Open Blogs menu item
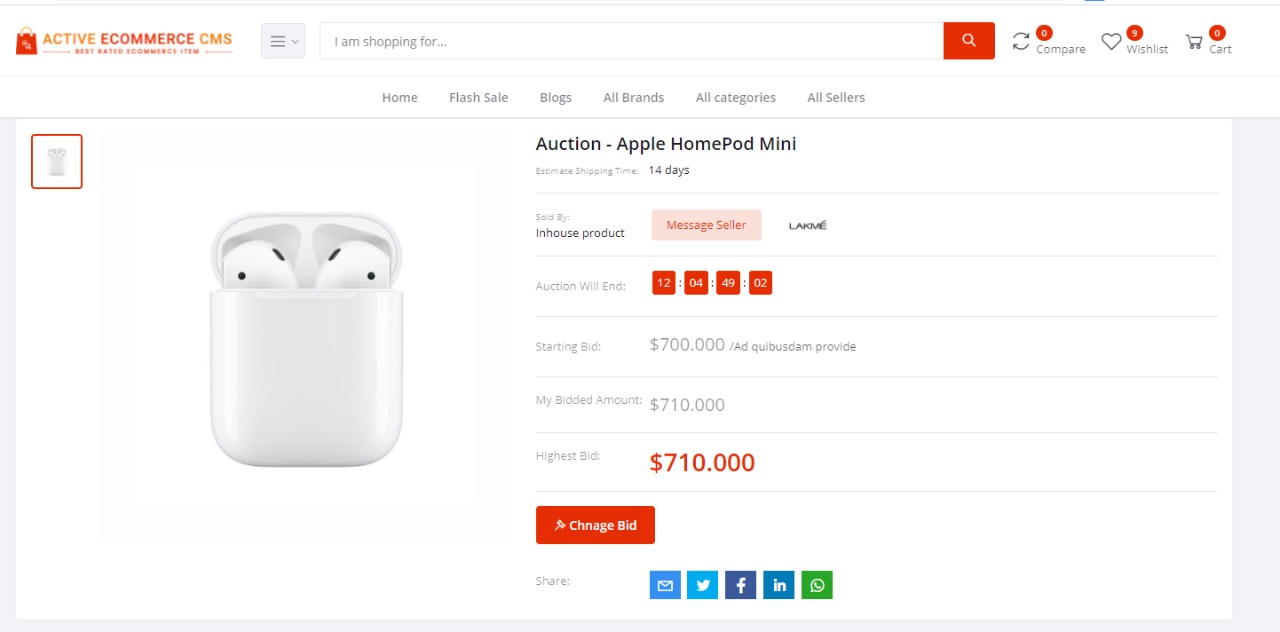The height and width of the screenshot is (632, 1280). tap(555, 97)
